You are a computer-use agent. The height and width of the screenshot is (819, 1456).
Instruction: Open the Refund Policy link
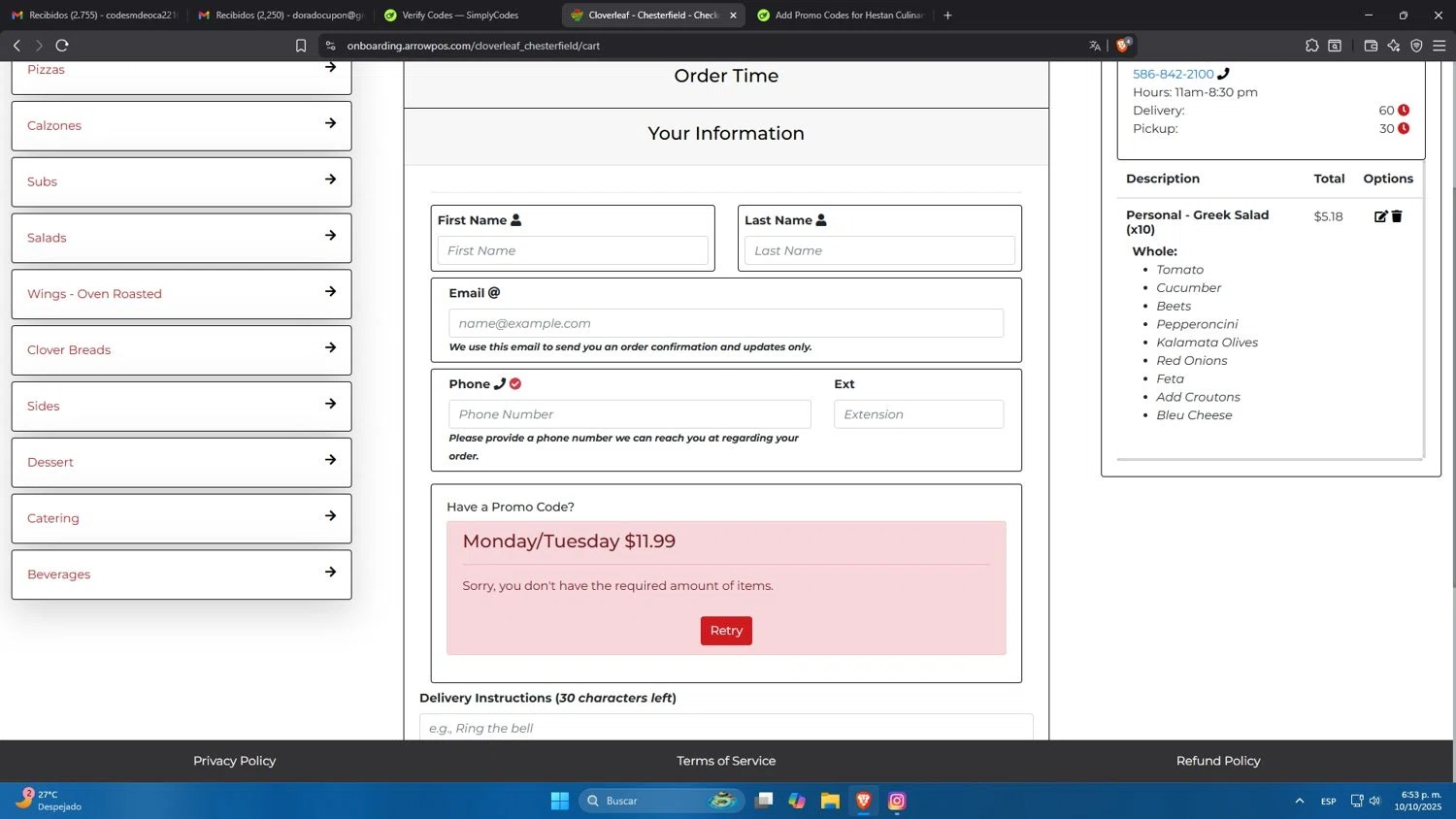coord(1218,761)
